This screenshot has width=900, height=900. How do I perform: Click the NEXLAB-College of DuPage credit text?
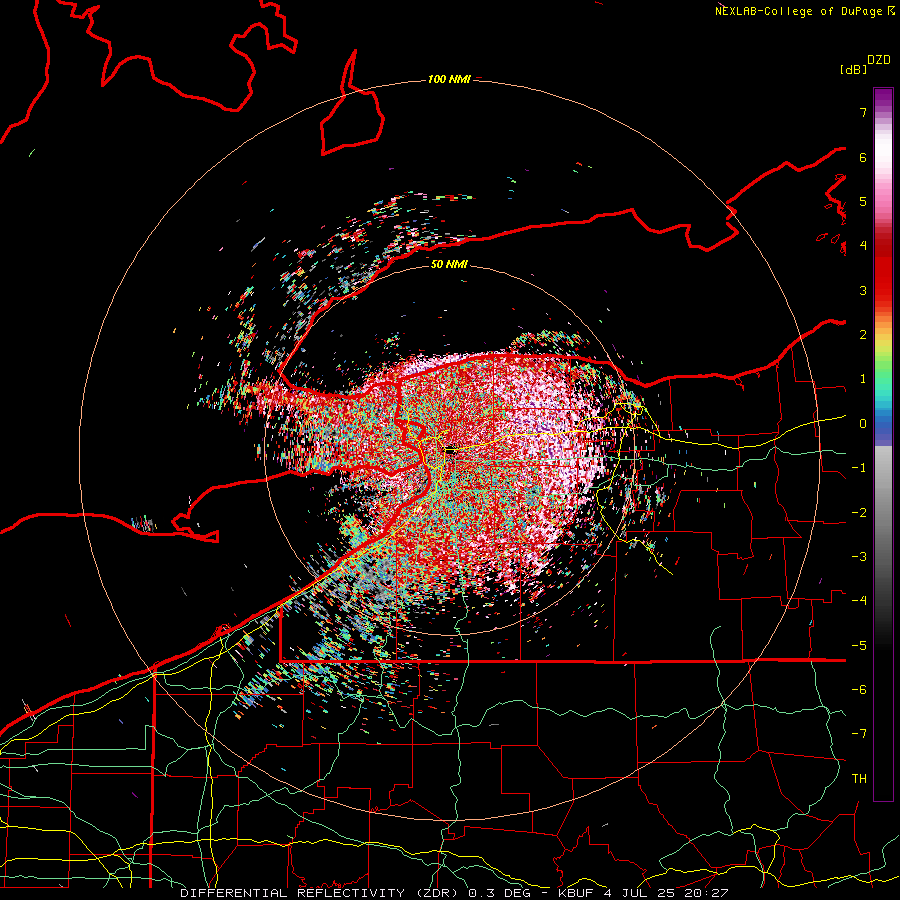coord(800,11)
